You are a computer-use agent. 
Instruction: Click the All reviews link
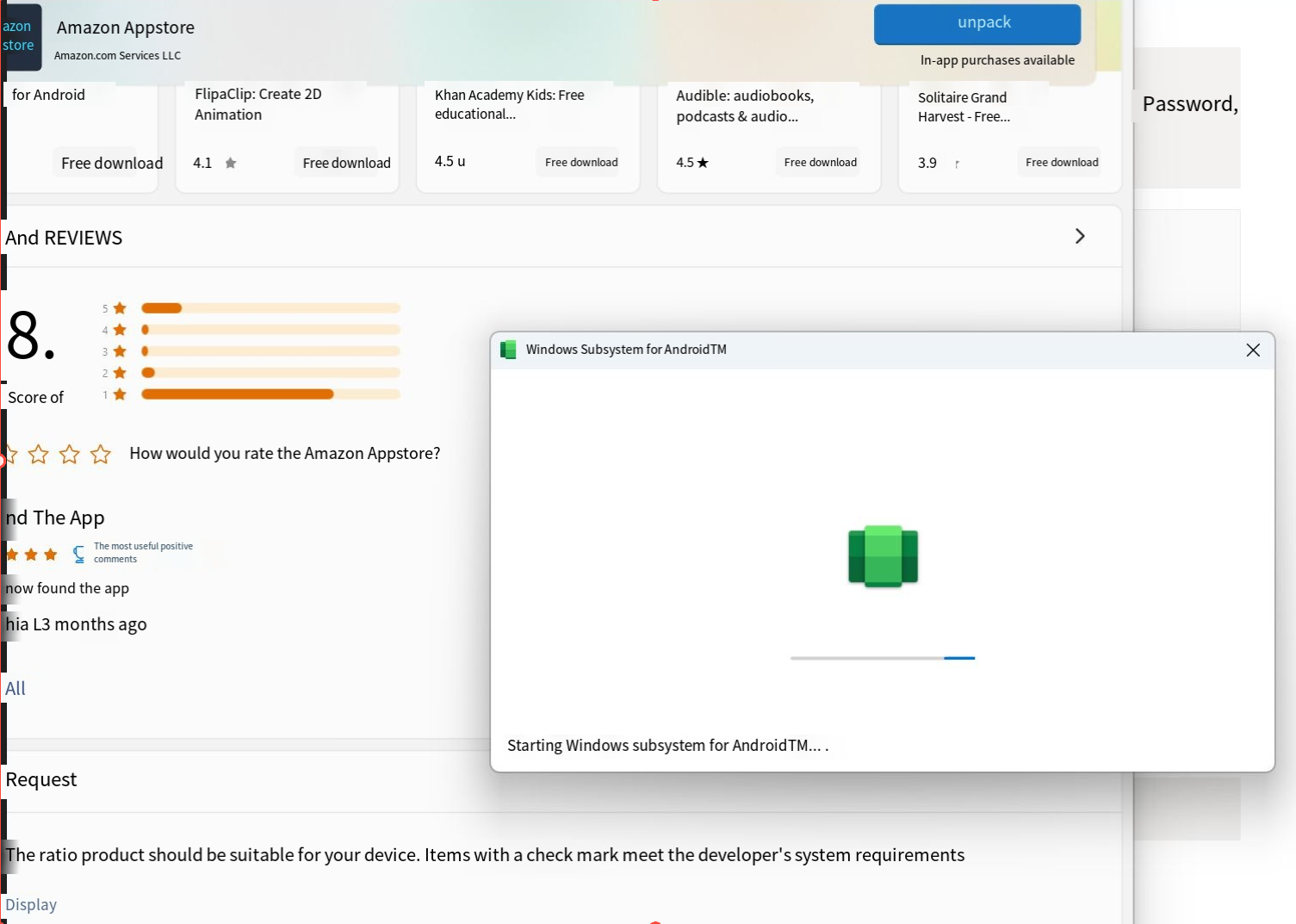[x=16, y=689]
